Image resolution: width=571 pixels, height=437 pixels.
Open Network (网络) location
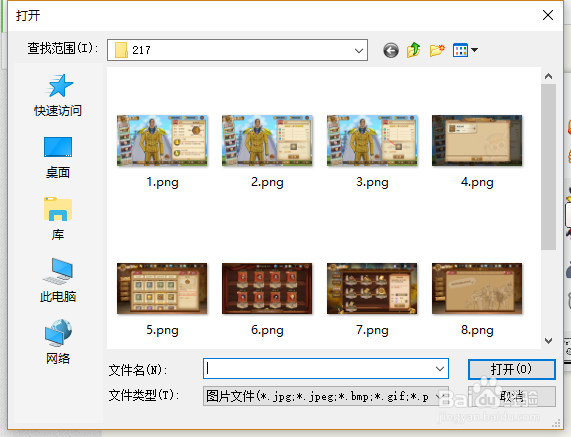58,342
